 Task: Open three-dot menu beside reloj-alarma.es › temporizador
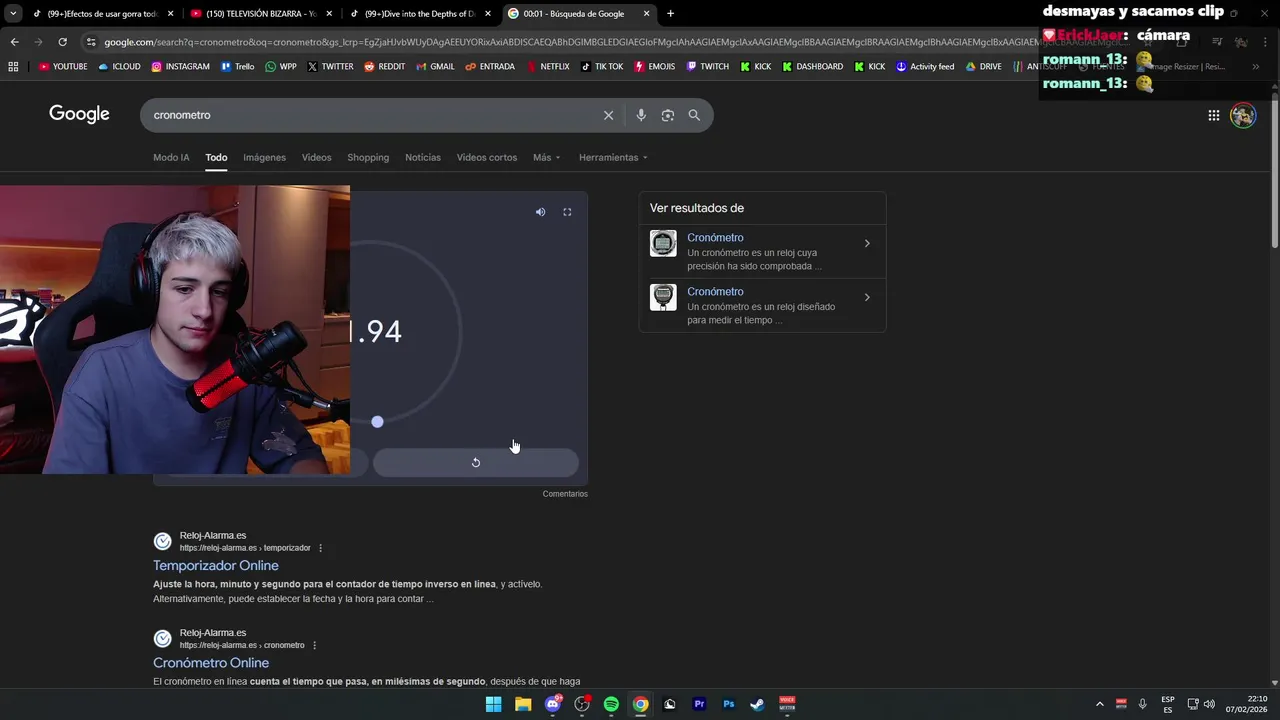point(321,548)
